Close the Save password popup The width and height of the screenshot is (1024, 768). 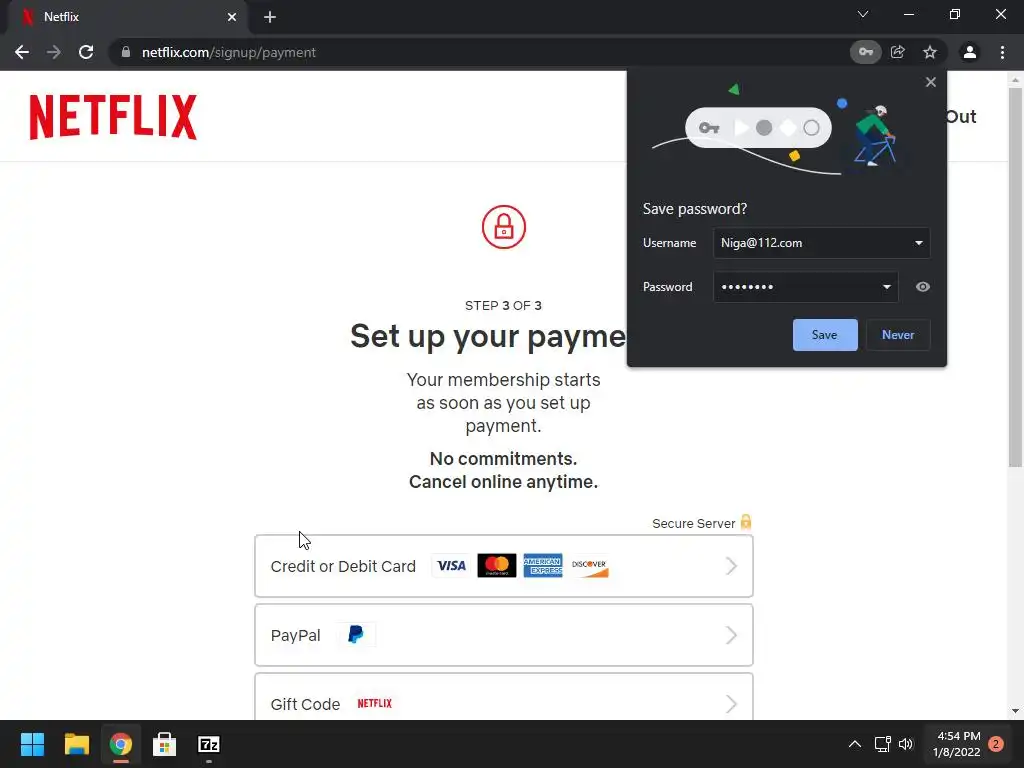click(x=931, y=82)
